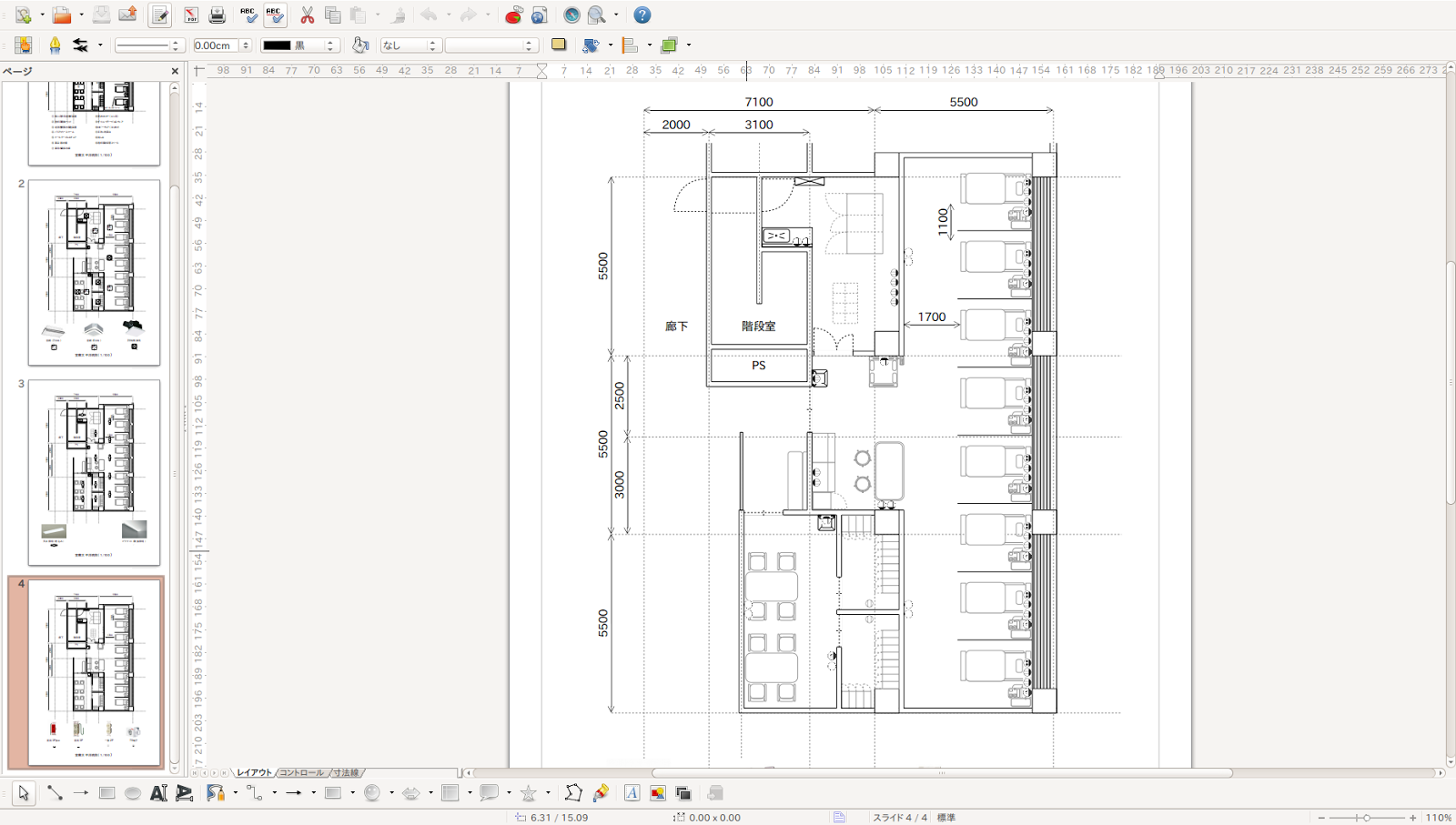Create a new document with the New icon
The height and width of the screenshot is (825, 1456).
24,15
